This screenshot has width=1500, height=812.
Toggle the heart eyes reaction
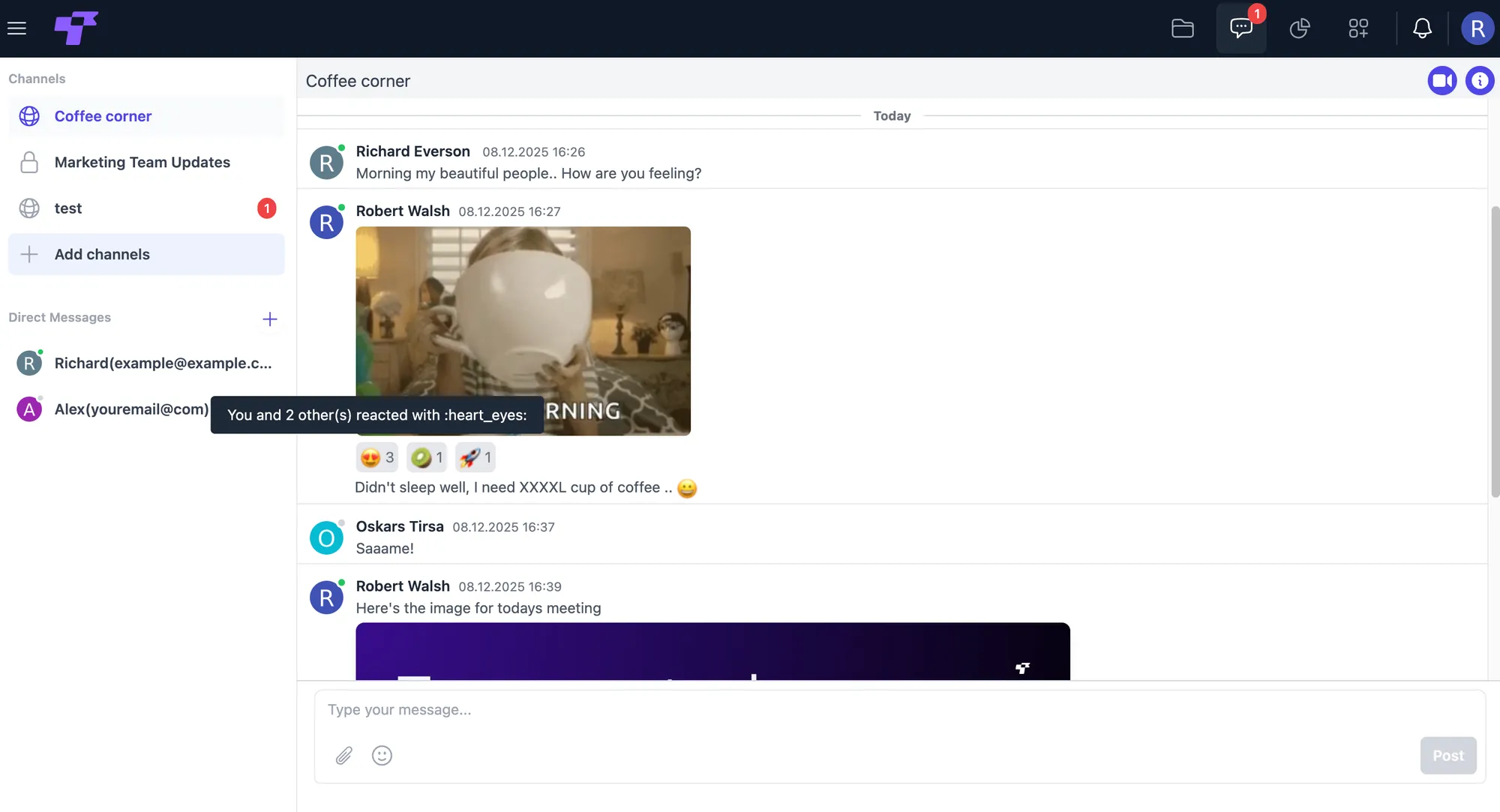pos(377,457)
